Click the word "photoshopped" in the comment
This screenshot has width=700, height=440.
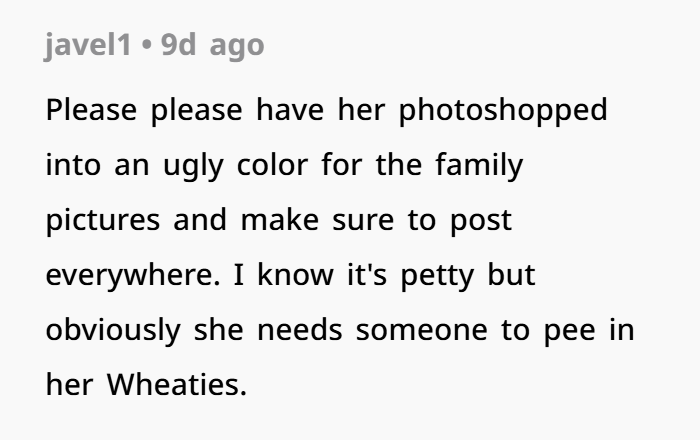pyautogui.click(x=503, y=110)
